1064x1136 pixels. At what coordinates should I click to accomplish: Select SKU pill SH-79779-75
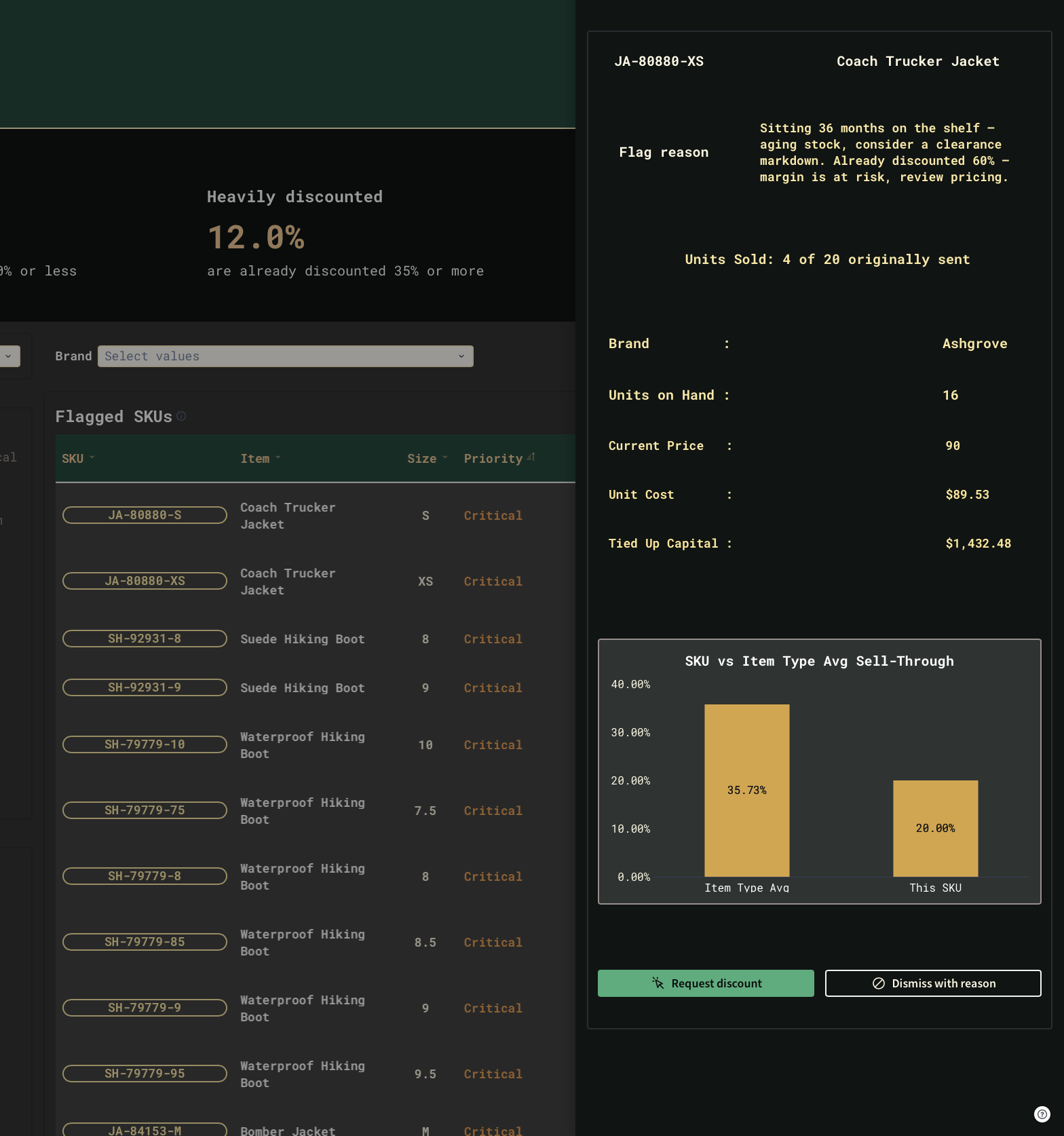coord(145,810)
